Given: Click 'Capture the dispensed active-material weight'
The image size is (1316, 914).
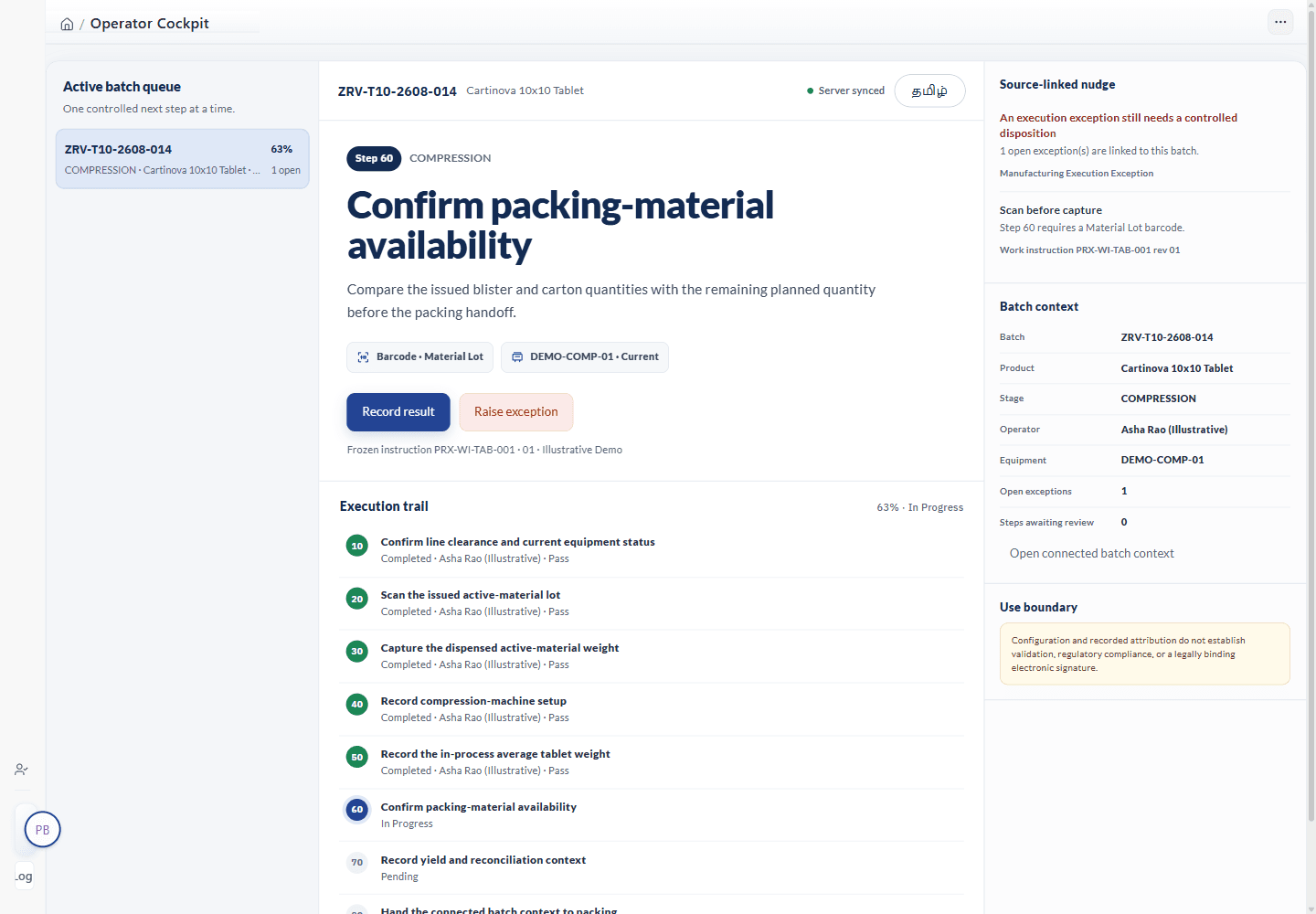Looking at the screenshot, I should [500, 648].
